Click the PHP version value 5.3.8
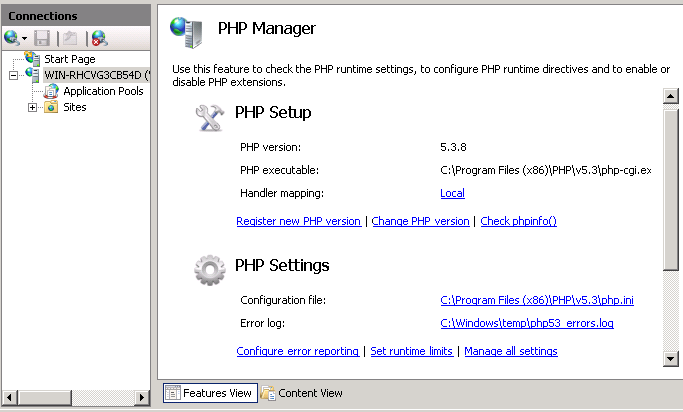Viewport: 683px width, 412px height. pyautogui.click(x=453, y=147)
